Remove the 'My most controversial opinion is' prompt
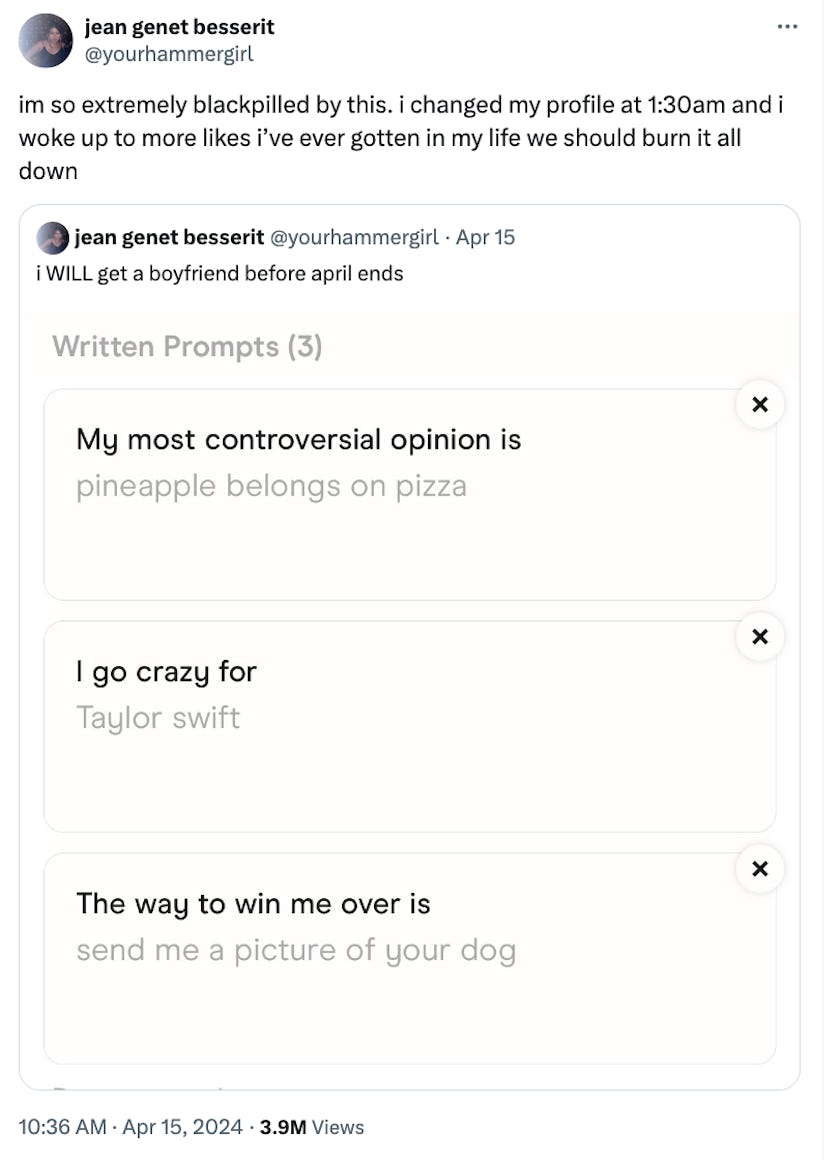The width and height of the screenshot is (828, 1160). 759,405
